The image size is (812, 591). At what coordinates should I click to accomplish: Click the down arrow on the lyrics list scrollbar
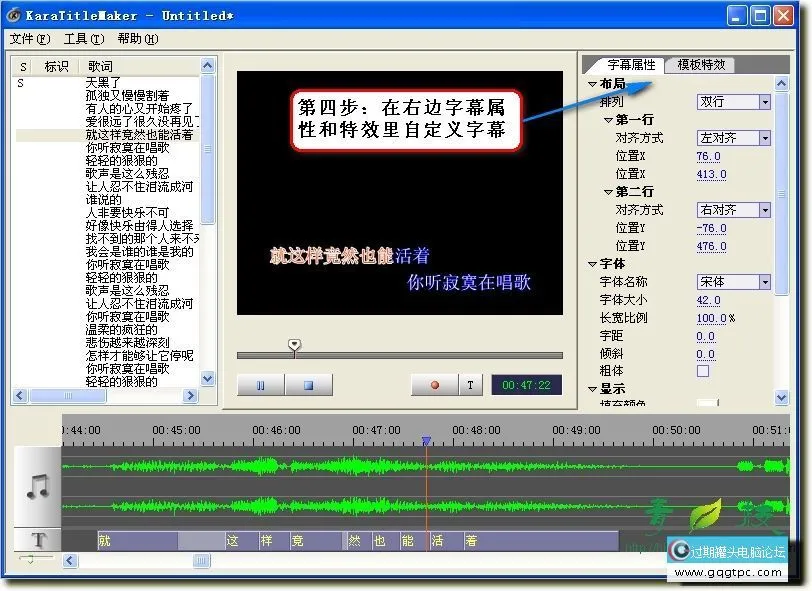coord(208,378)
